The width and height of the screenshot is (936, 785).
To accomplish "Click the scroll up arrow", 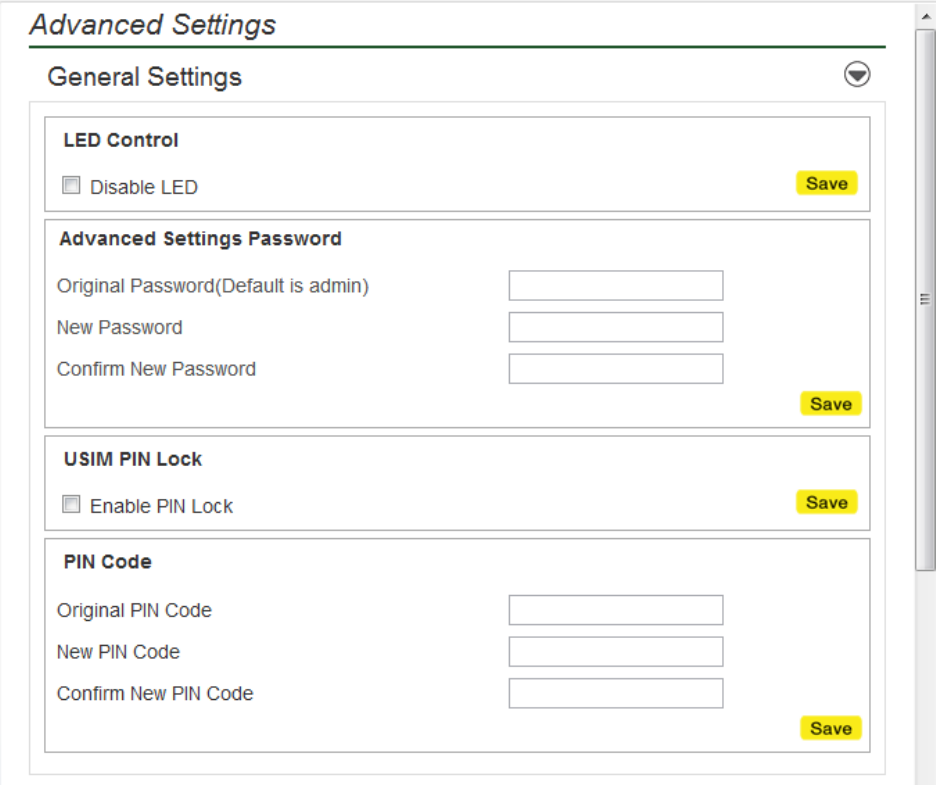I will 925,15.
